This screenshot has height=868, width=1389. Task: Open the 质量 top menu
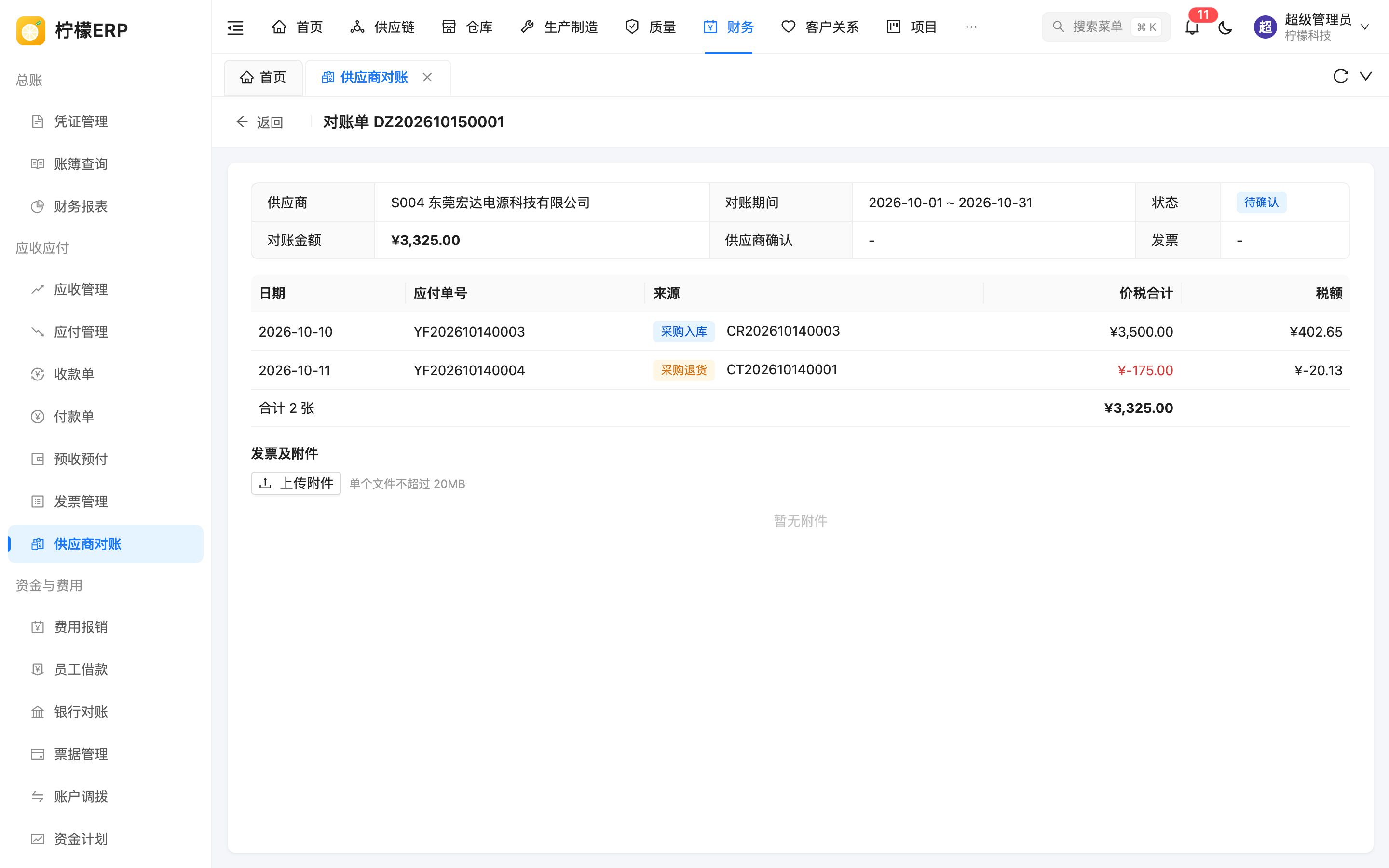pyautogui.click(x=650, y=27)
